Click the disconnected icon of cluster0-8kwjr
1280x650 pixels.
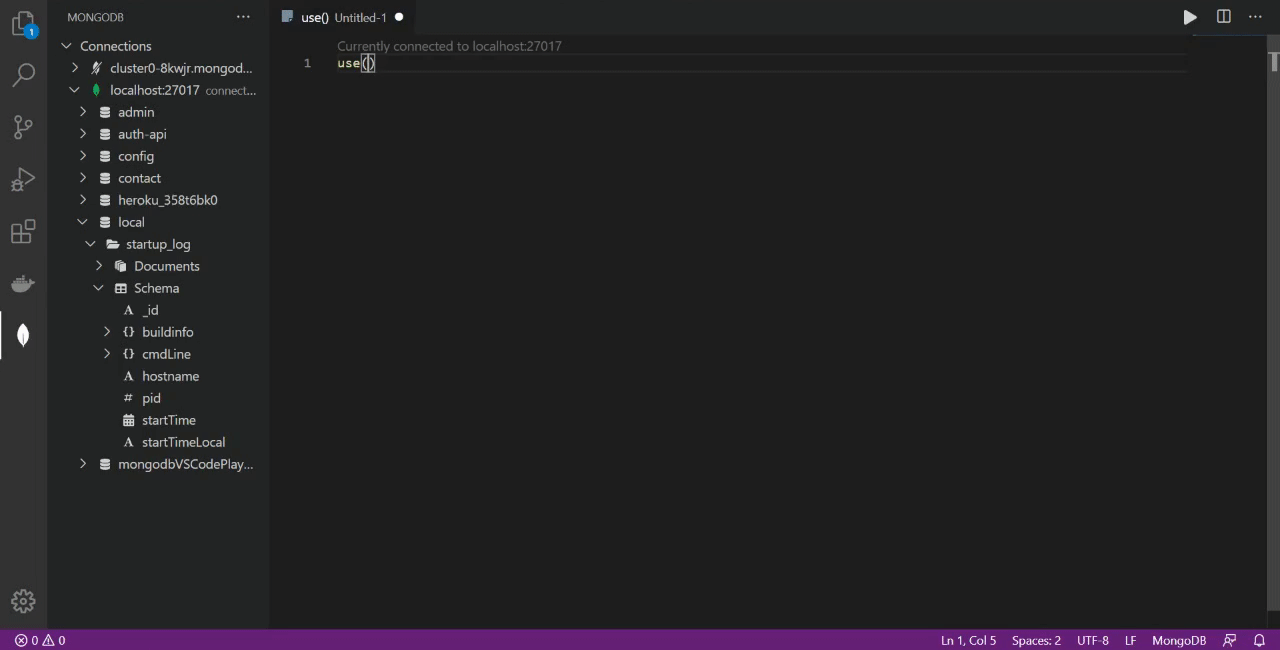97,68
